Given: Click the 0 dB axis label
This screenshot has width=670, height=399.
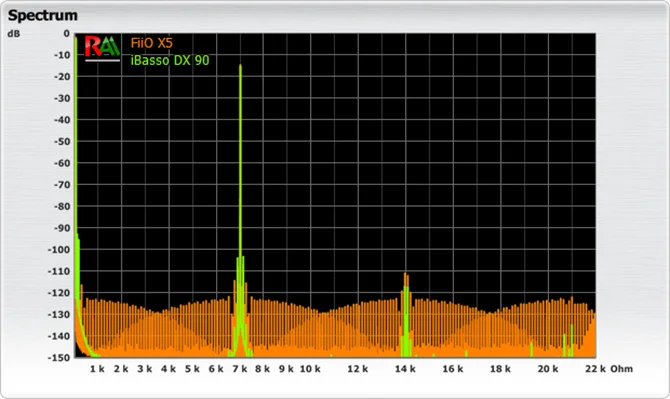Looking at the screenshot, I should coord(66,33).
